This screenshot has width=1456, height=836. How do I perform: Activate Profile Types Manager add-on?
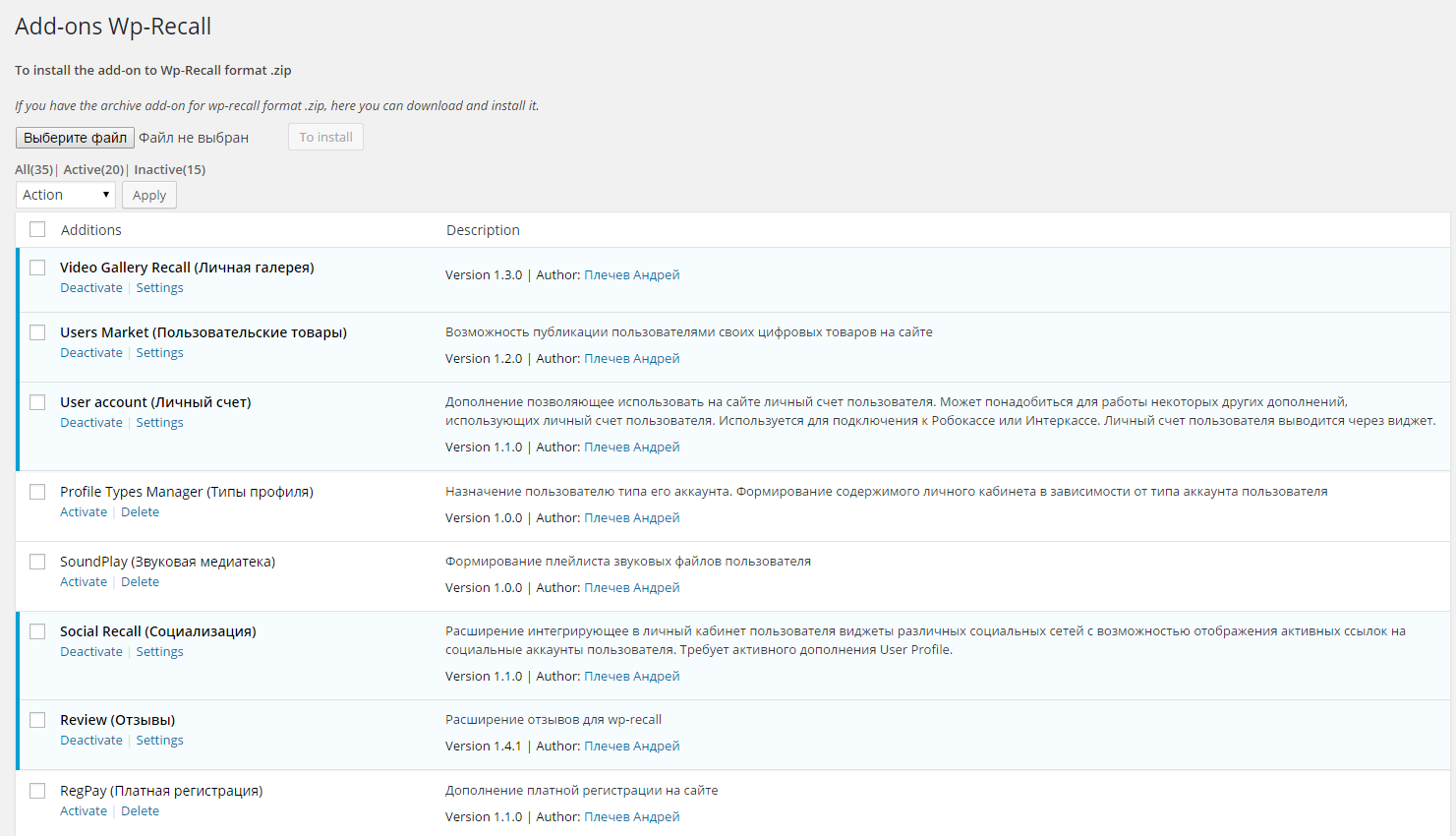pyautogui.click(x=84, y=512)
